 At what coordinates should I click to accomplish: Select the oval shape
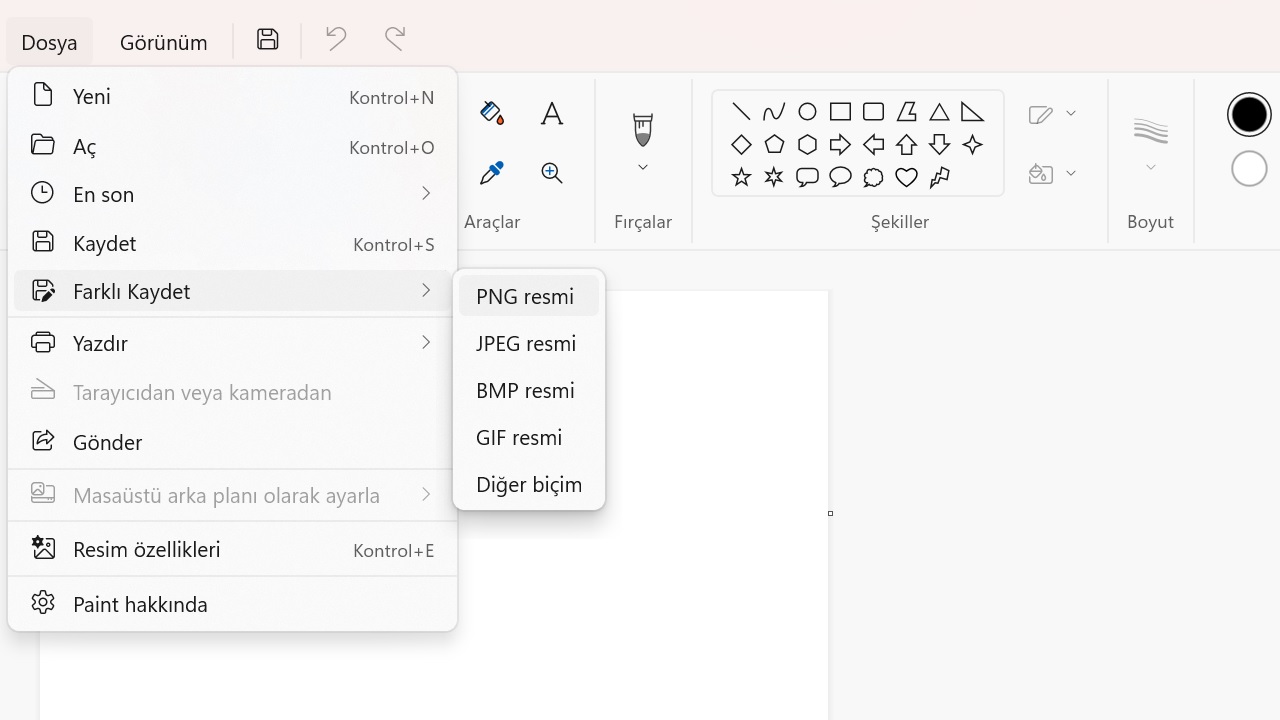click(x=807, y=111)
